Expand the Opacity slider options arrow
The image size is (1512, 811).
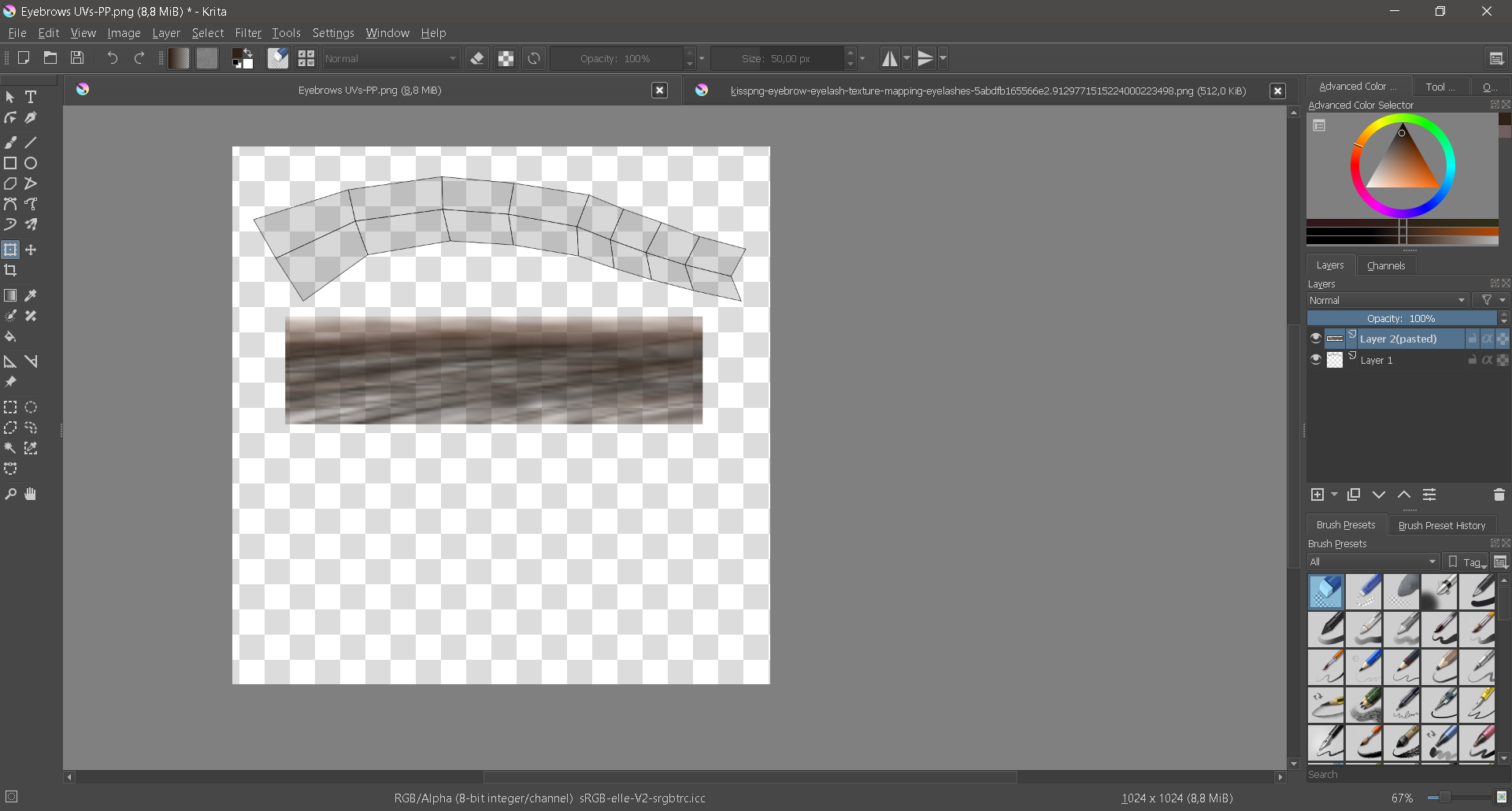pos(702,58)
